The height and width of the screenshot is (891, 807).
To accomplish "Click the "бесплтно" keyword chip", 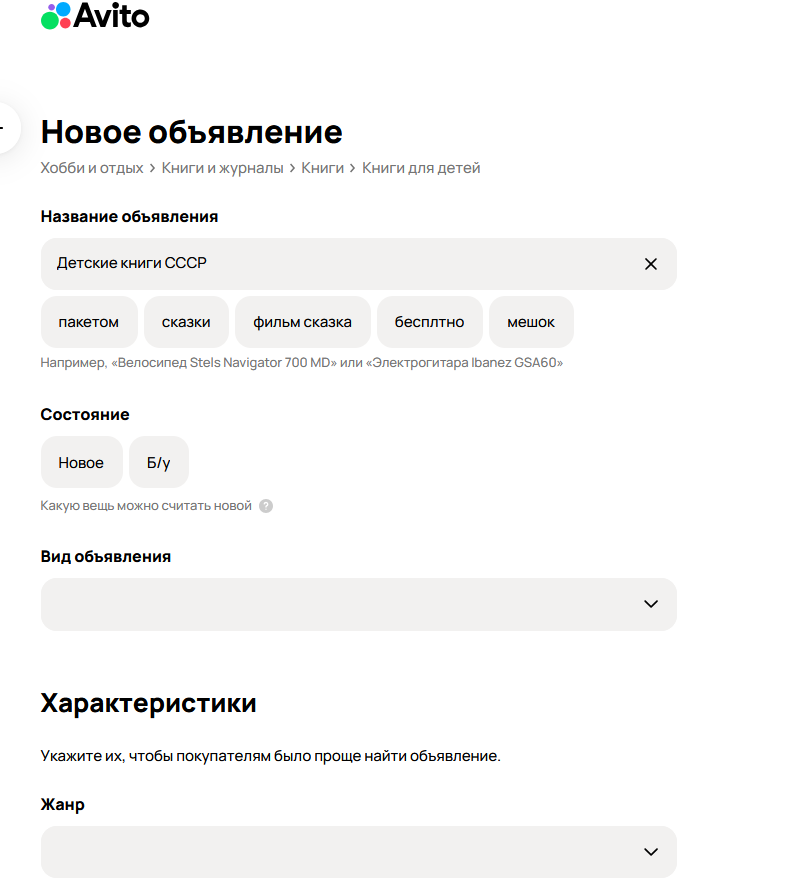I will point(429,321).
